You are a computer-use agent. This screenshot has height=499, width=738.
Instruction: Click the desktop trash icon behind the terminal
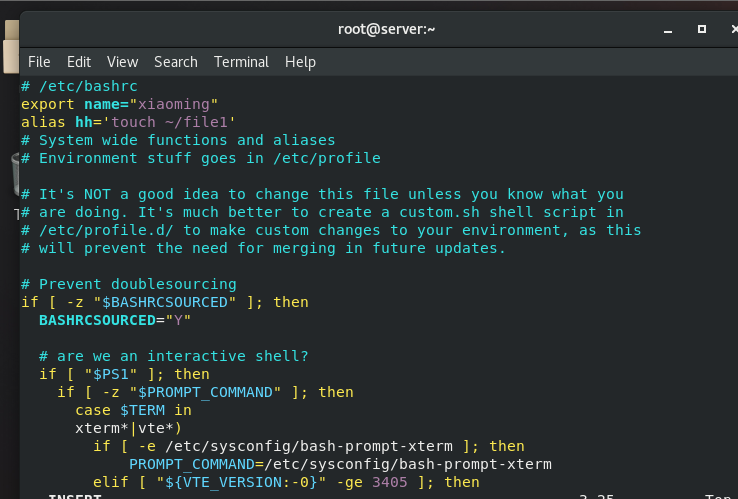click(14, 175)
